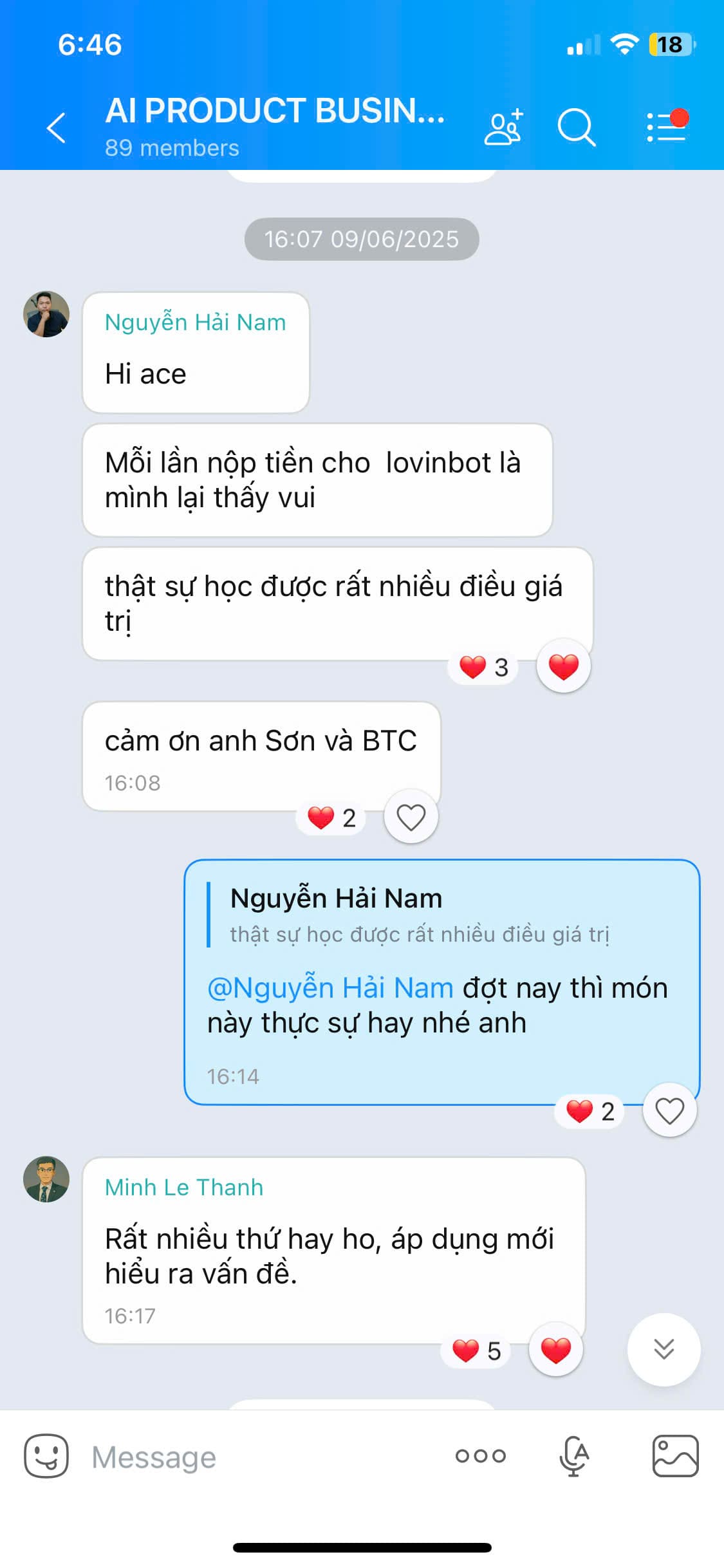The image size is (724, 1568).
Task: Toggle the heart on the 'cảm ơn anh Sơn' message
Action: pyautogui.click(x=411, y=817)
